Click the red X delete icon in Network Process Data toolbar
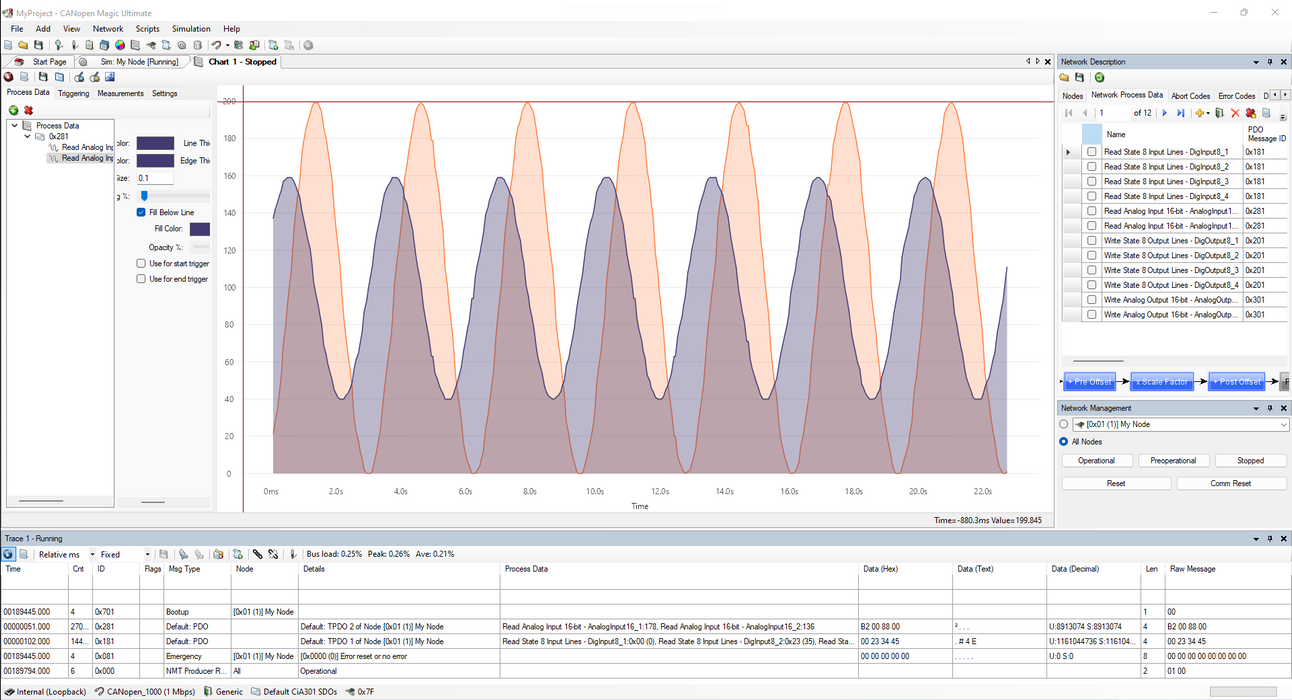1292x700 pixels. (1235, 113)
